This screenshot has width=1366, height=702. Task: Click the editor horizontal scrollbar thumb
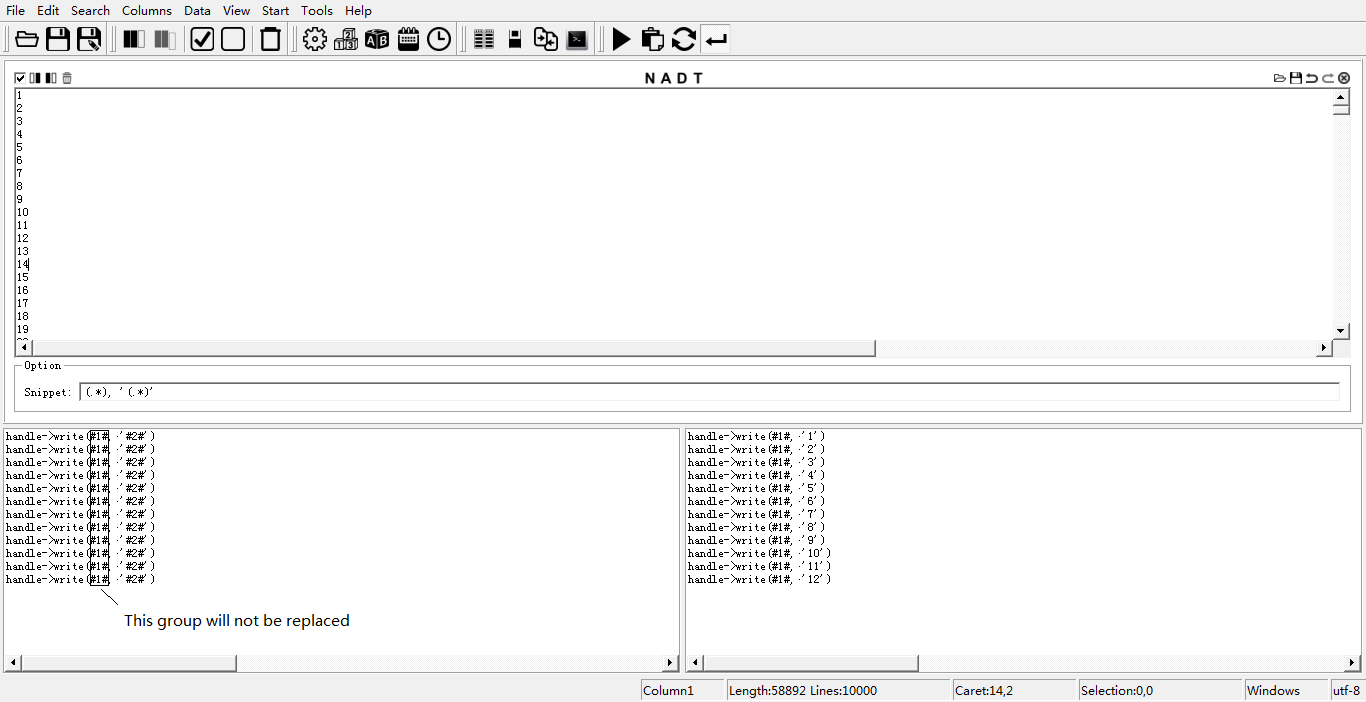pos(453,348)
